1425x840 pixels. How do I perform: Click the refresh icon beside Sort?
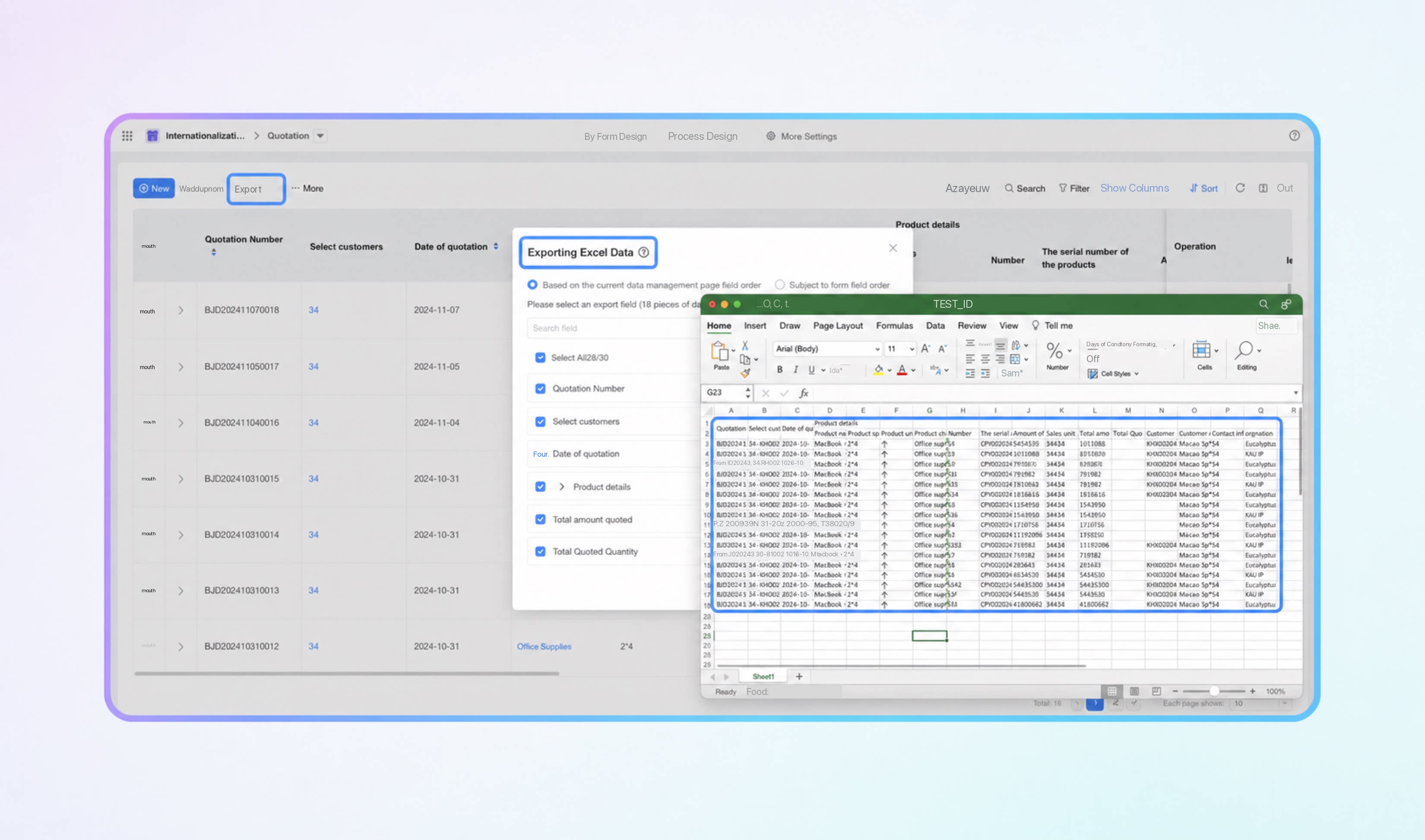[1240, 188]
